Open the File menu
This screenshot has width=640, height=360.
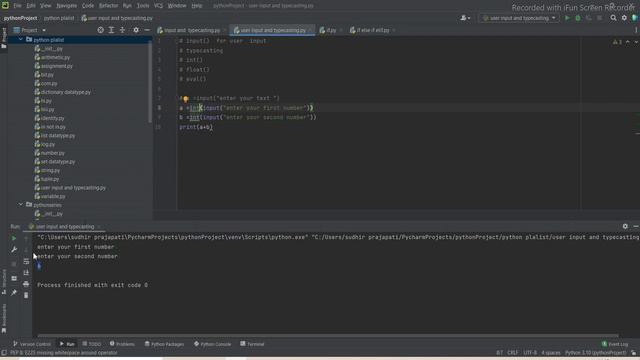click(x=17, y=6)
